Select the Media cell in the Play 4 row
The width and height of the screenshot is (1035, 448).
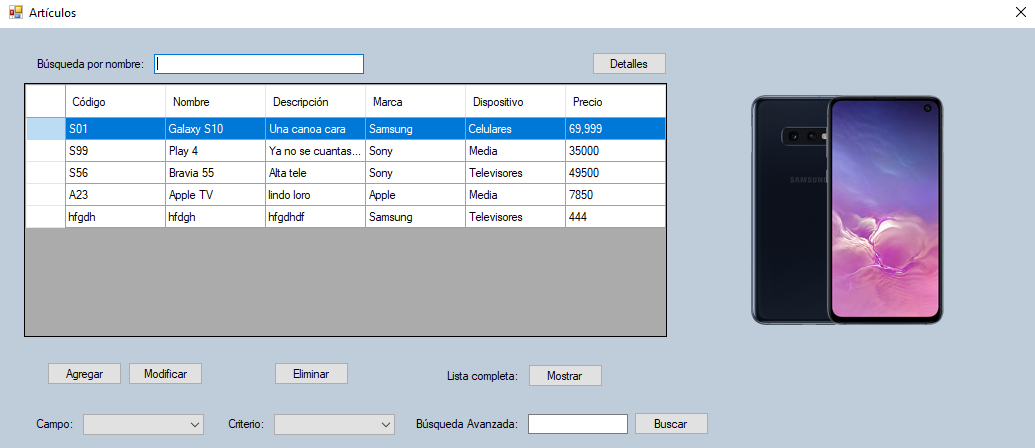click(516, 150)
